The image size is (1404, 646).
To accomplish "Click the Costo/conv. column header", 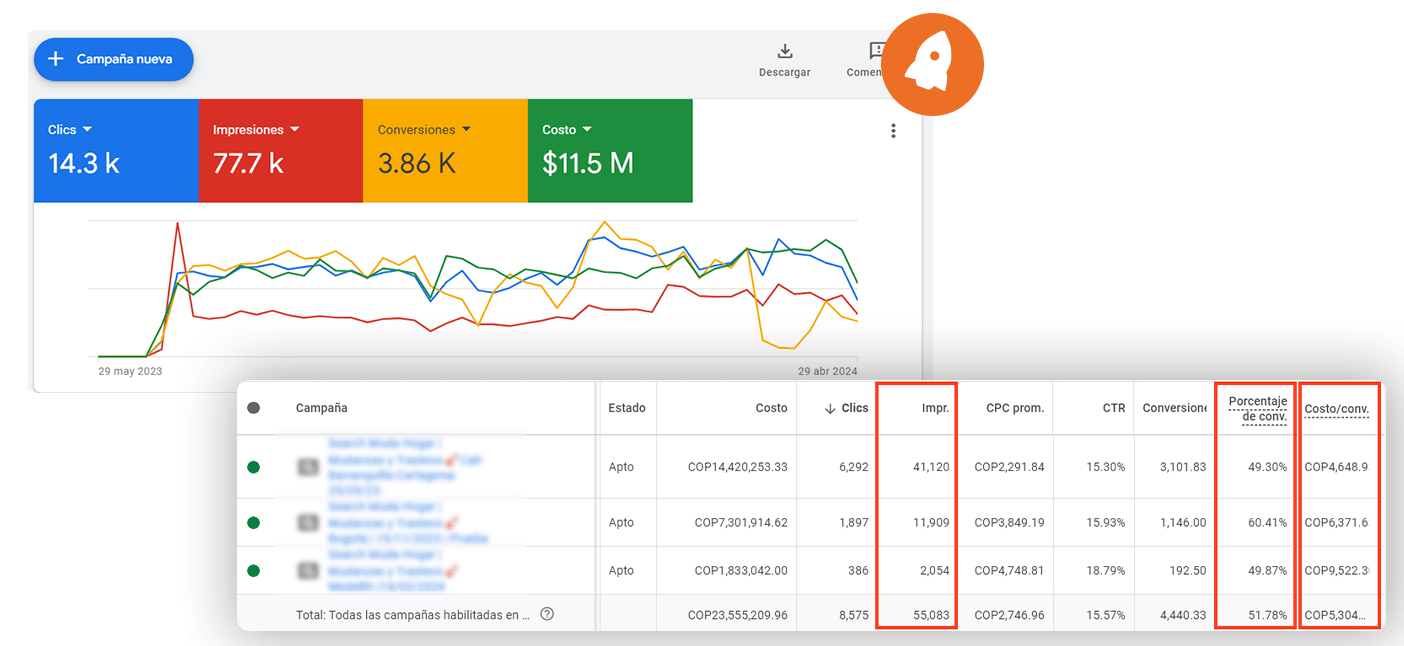I will pyautogui.click(x=1337, y=409).
